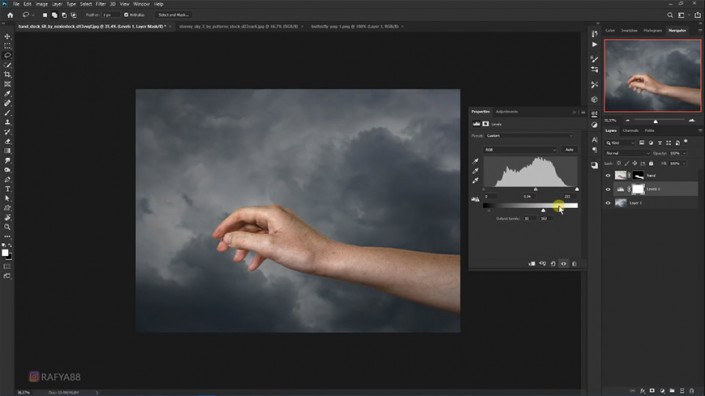Hide the Layer 1 layer
The width and height of the screenshot is (705, 396).
(x=608, y=203)
